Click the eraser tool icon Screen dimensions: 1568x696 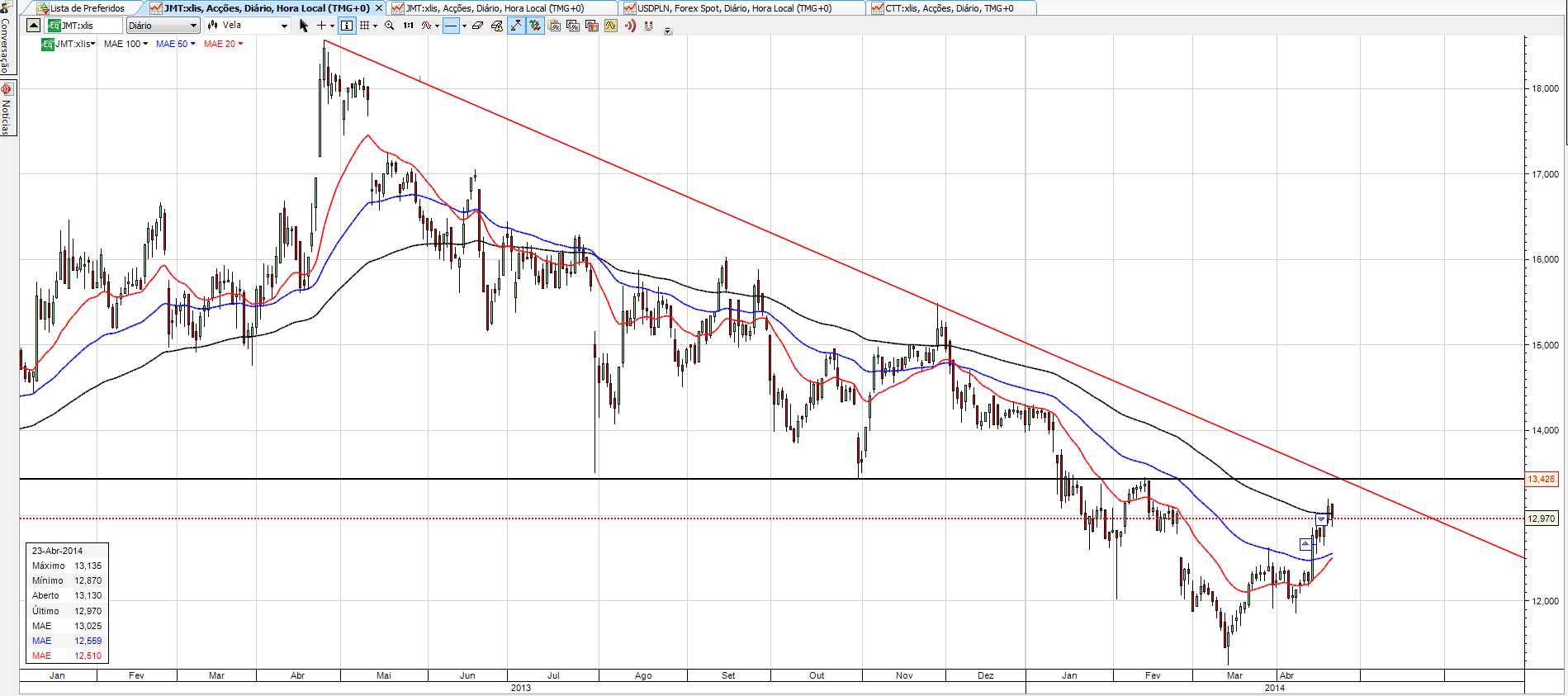click(478, 26)
